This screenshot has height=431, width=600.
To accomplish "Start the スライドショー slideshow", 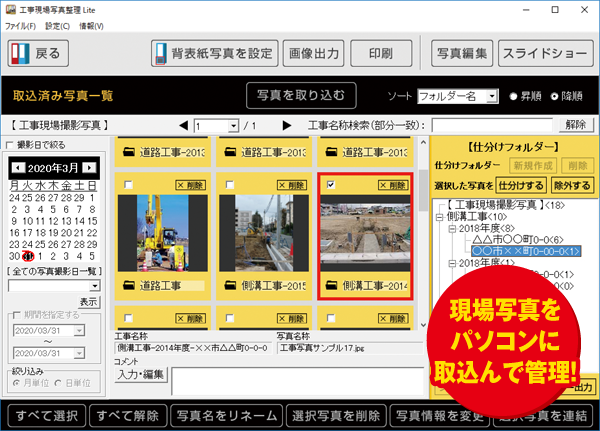I will coord(546,53).
